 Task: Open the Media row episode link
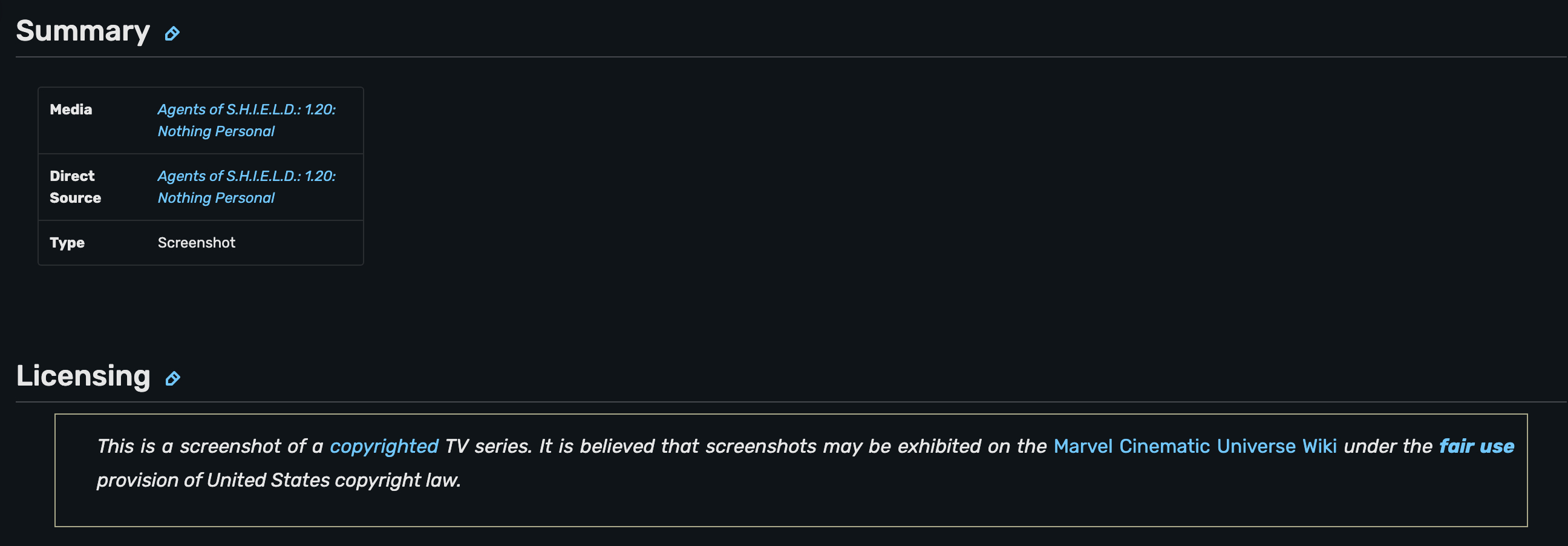click(x=246, y=120)
